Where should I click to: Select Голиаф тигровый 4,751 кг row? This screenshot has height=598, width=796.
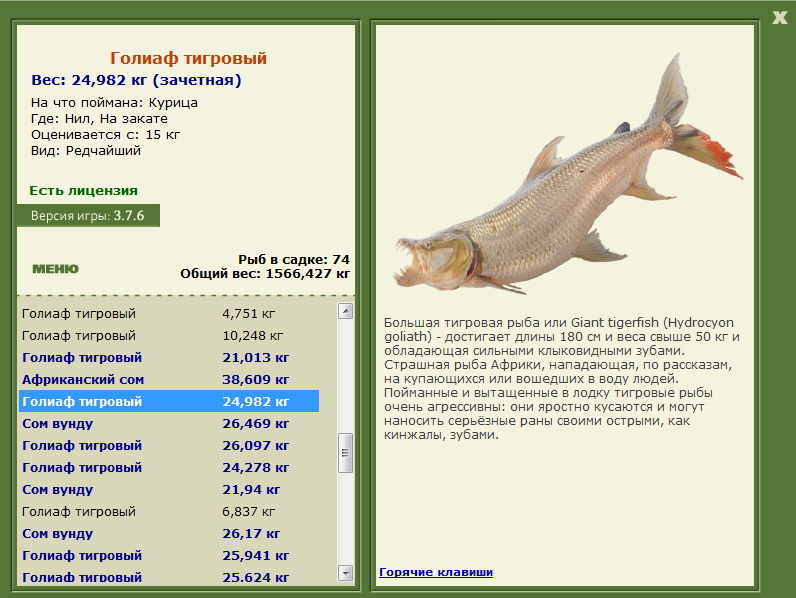(169, 314)
